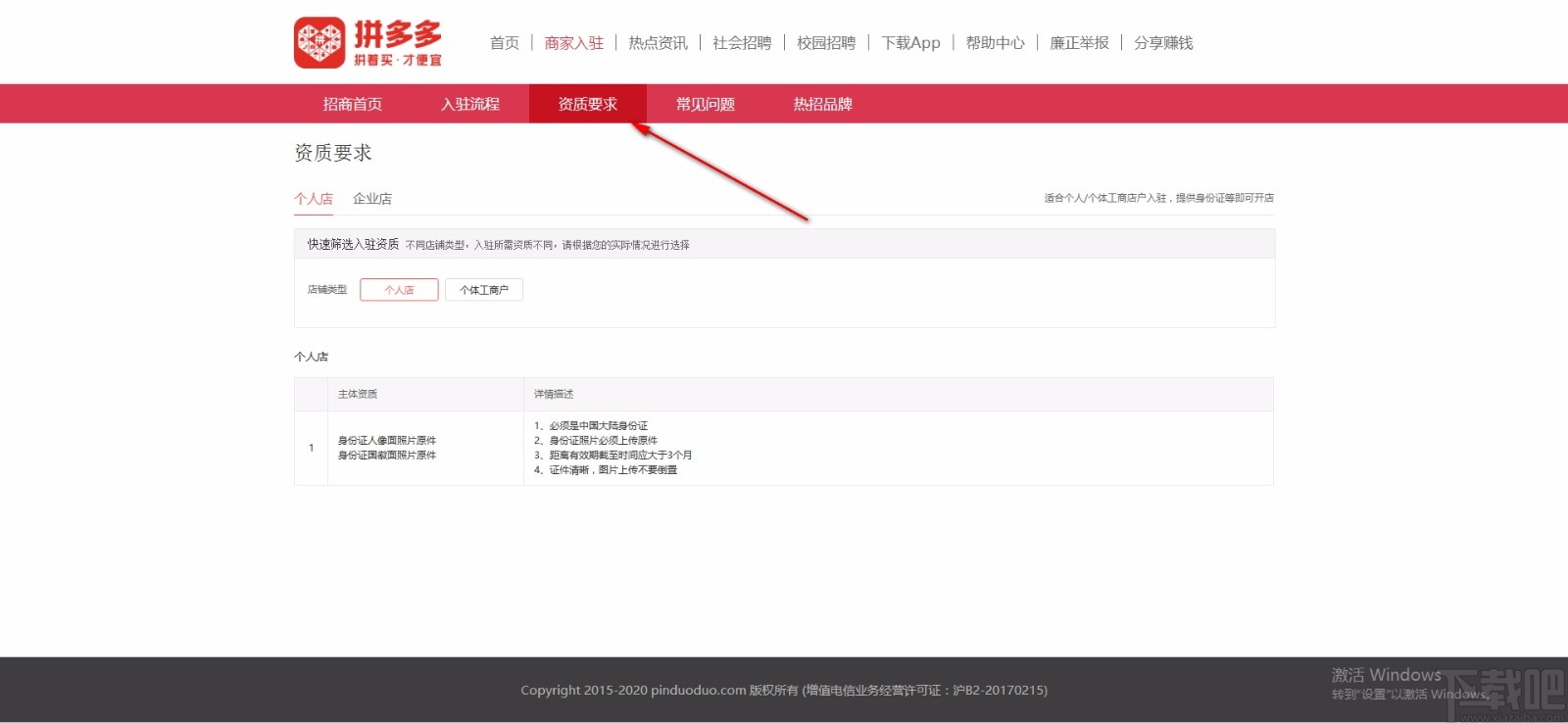Viewport: 1568px width, 723px height.
Task: Click the 快速筛选入驻资质 label
Action: click(x=353, y=244)
